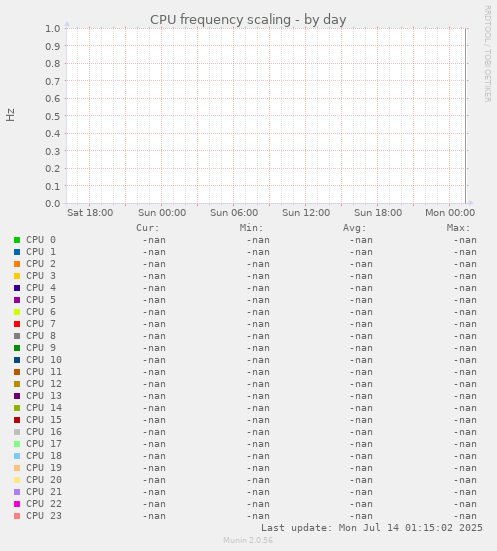Viewport: 497px width, 551px height.
Task: Click the 'Cur:' column header
Action: [148, 228]
